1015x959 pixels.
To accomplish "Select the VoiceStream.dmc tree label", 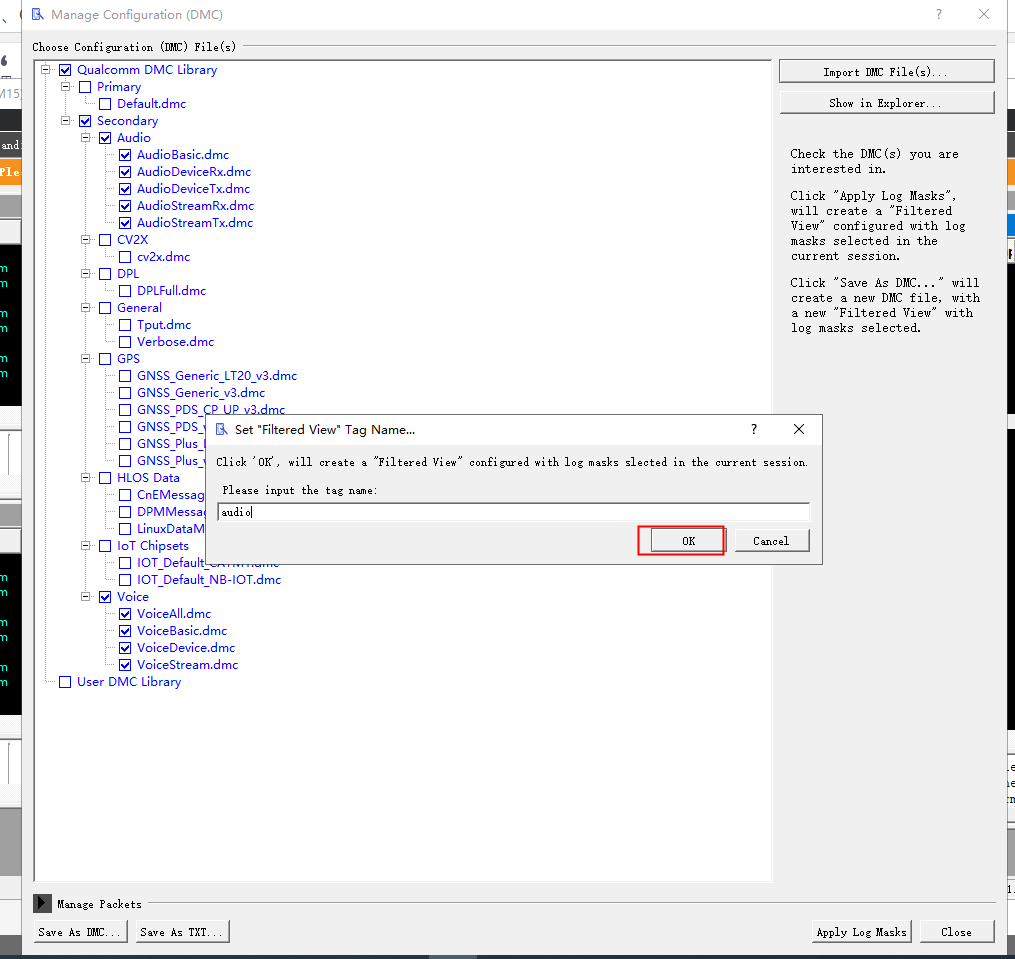I will 188,665.
